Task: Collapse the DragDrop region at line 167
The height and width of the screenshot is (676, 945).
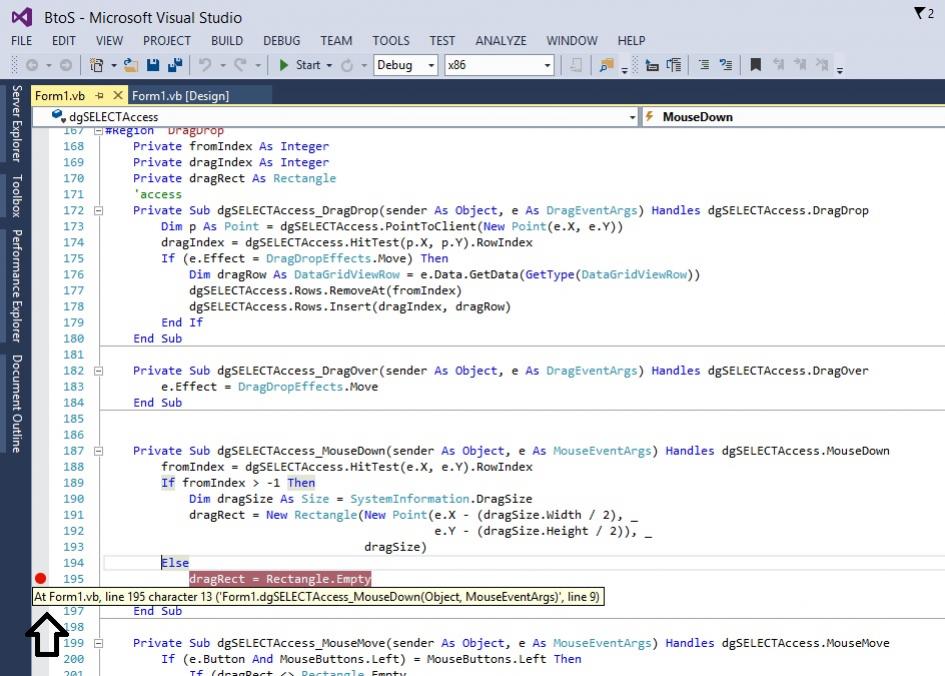Action: 98,131
